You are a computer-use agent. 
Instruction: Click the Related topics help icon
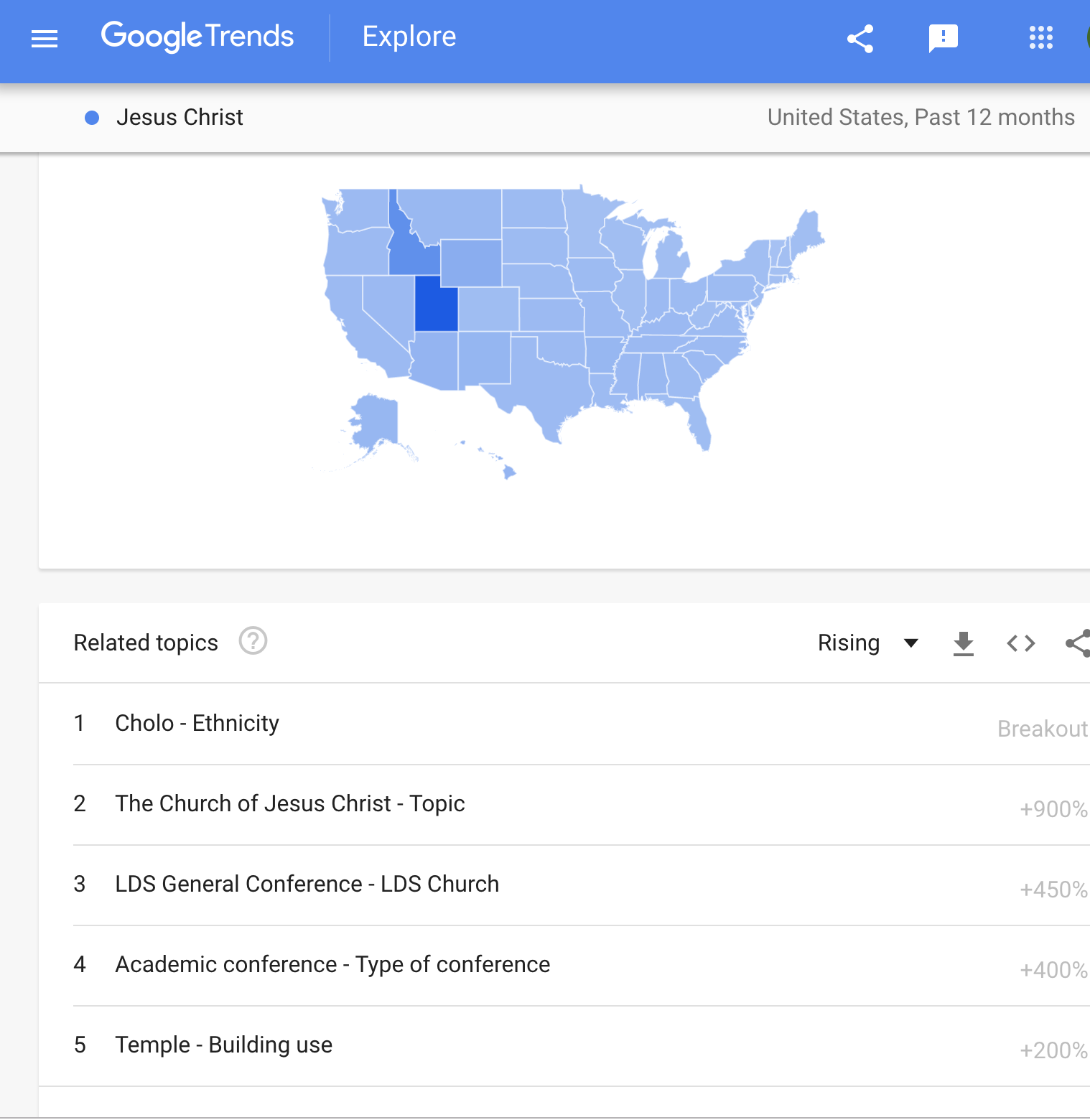tap(253, 641)
